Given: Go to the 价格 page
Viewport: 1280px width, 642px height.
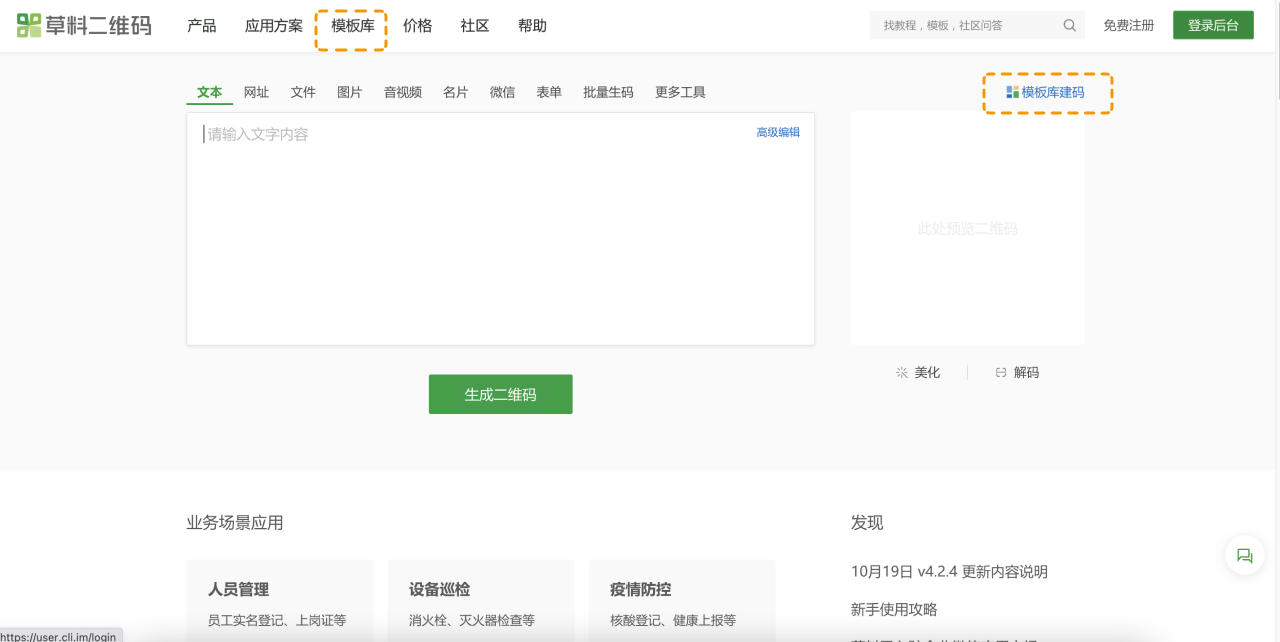Looking at the screenshot, I should (417, 26).
